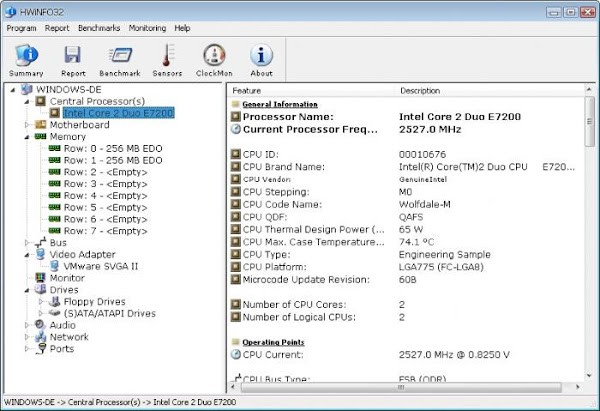
Task: Show the About info icon
Action: point(261,55)
